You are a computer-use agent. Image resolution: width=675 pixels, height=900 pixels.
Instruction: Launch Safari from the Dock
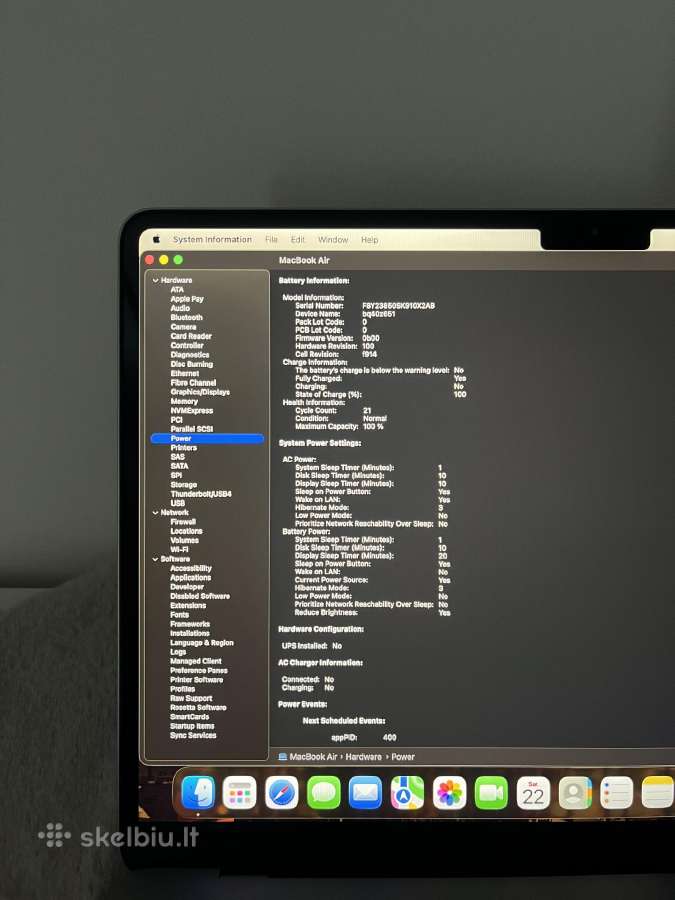281,793
